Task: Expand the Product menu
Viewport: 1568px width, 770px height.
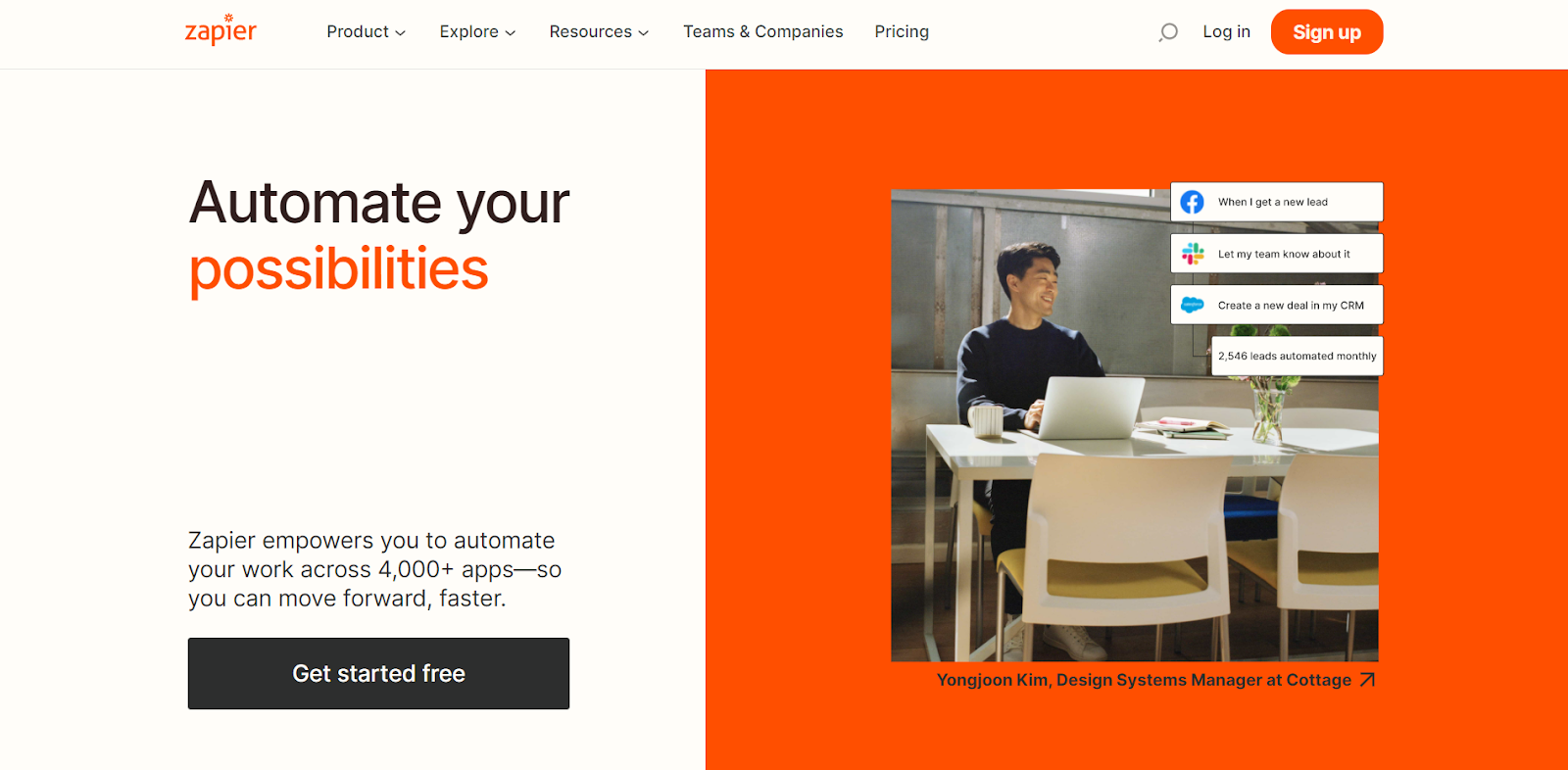Action: (367, 32)
